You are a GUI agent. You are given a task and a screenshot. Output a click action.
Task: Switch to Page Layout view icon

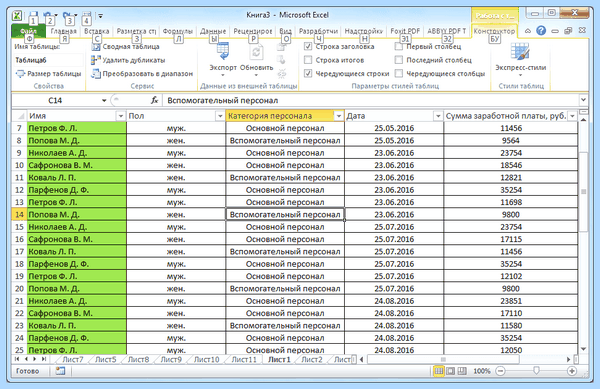pyautogui.click(x=451, y=371)
